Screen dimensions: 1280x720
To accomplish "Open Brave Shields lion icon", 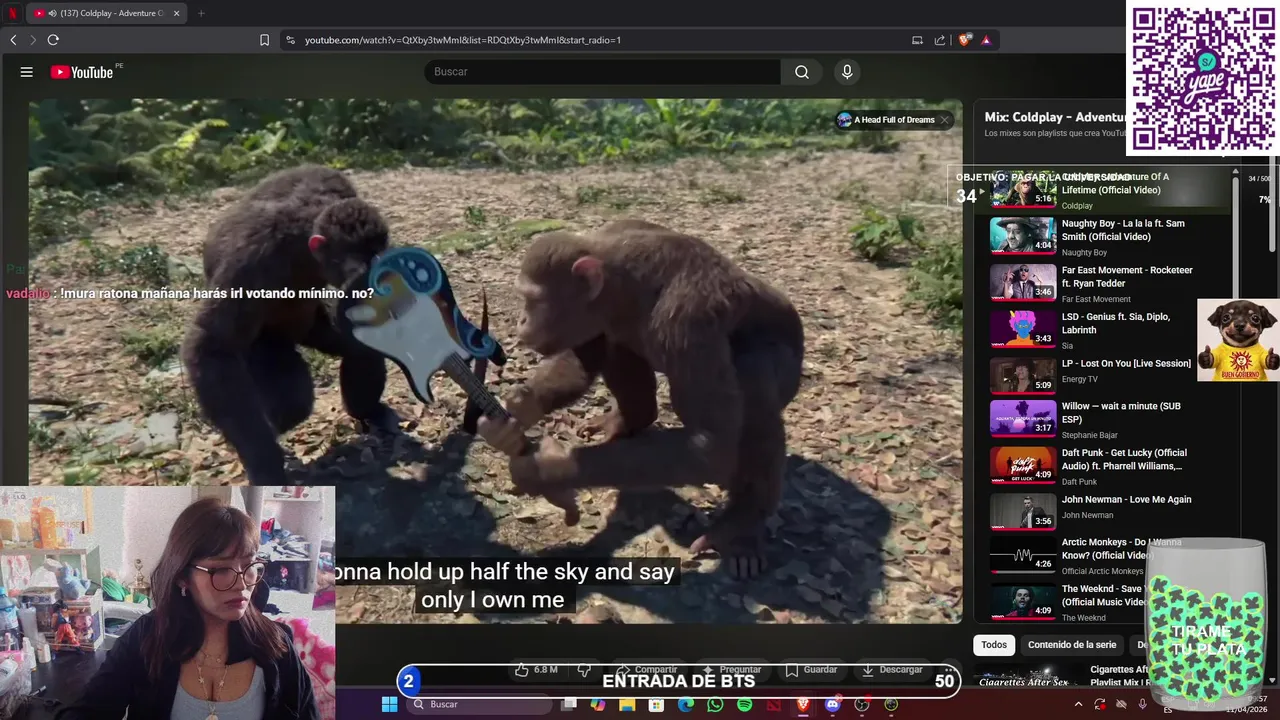I will [x=964, y=40].
